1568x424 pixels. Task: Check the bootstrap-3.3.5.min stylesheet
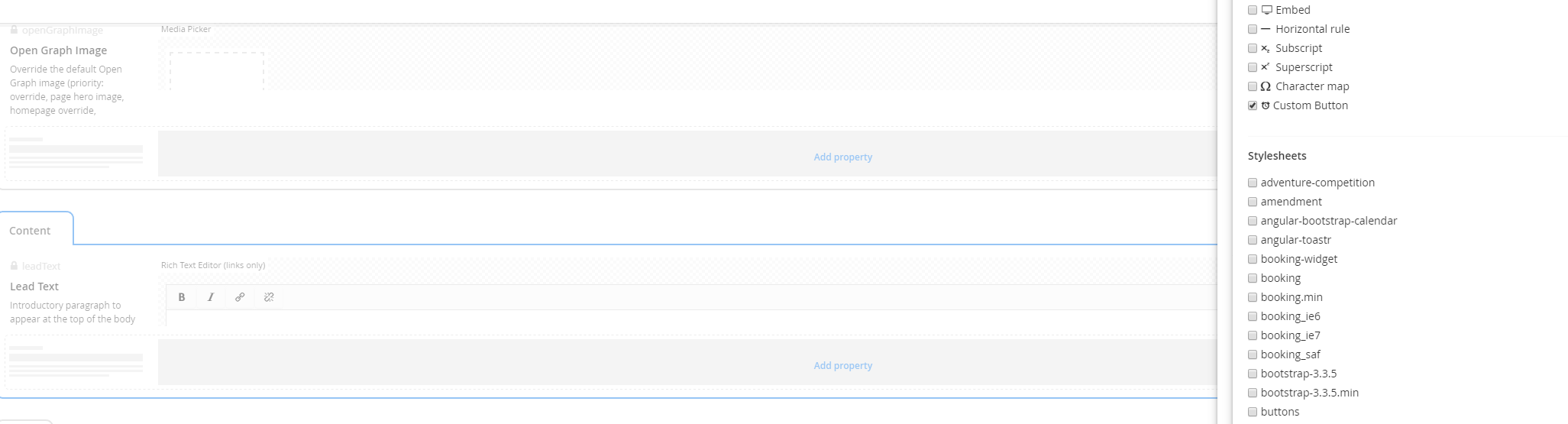tap(1253, 393)
